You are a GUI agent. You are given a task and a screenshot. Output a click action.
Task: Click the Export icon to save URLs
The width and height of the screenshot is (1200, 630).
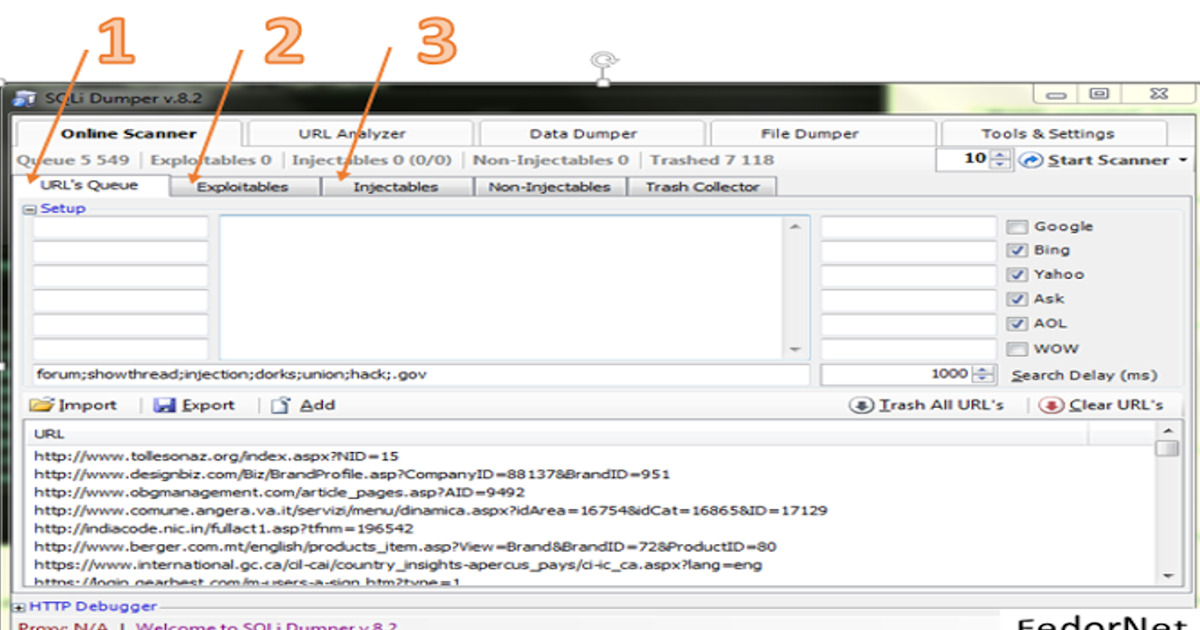coord(166,405)
